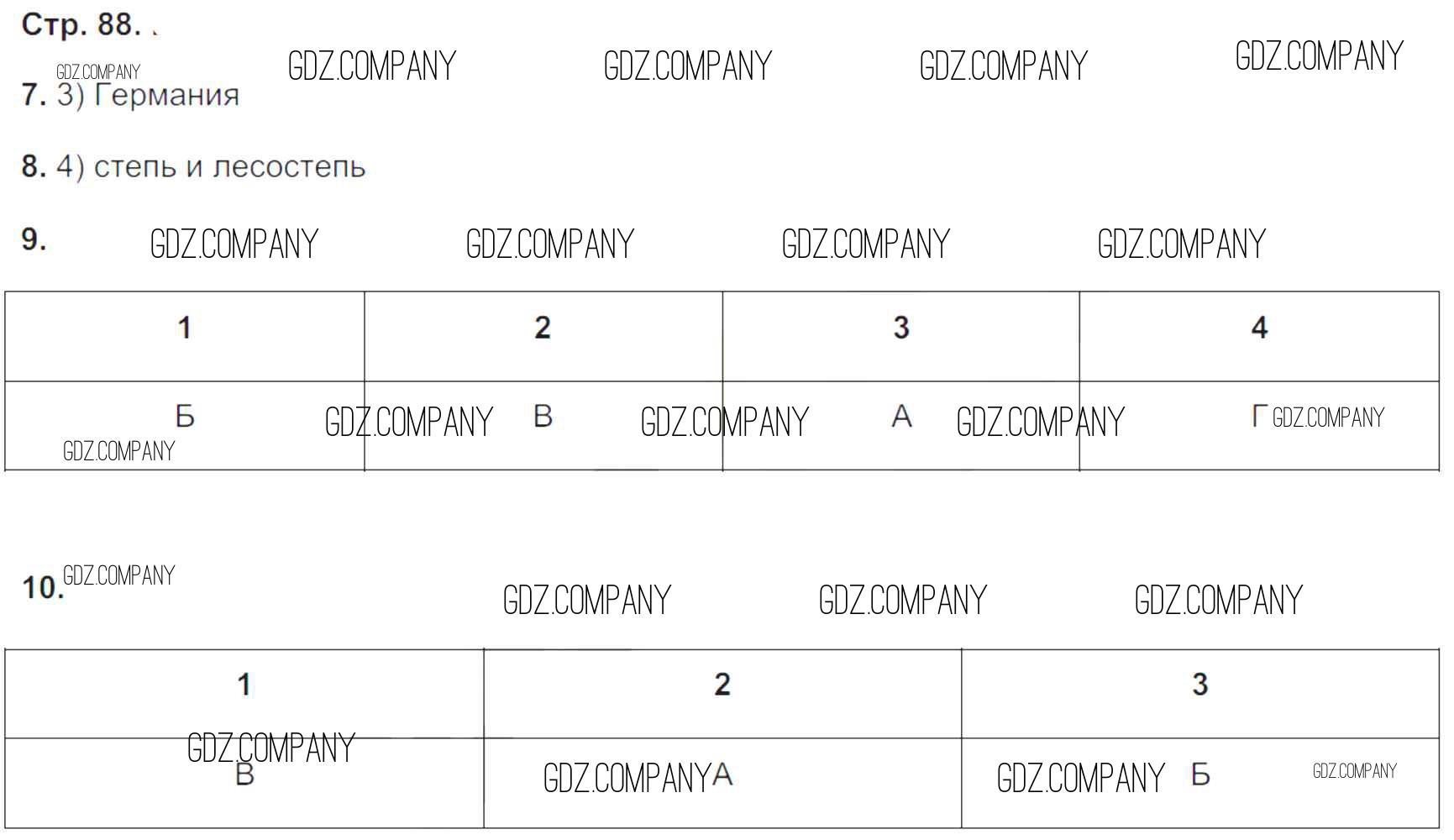The image size is (1454, 840).
Task: Select letter "А" under column 3, question 9 table
Action: (x=901, y=416)
